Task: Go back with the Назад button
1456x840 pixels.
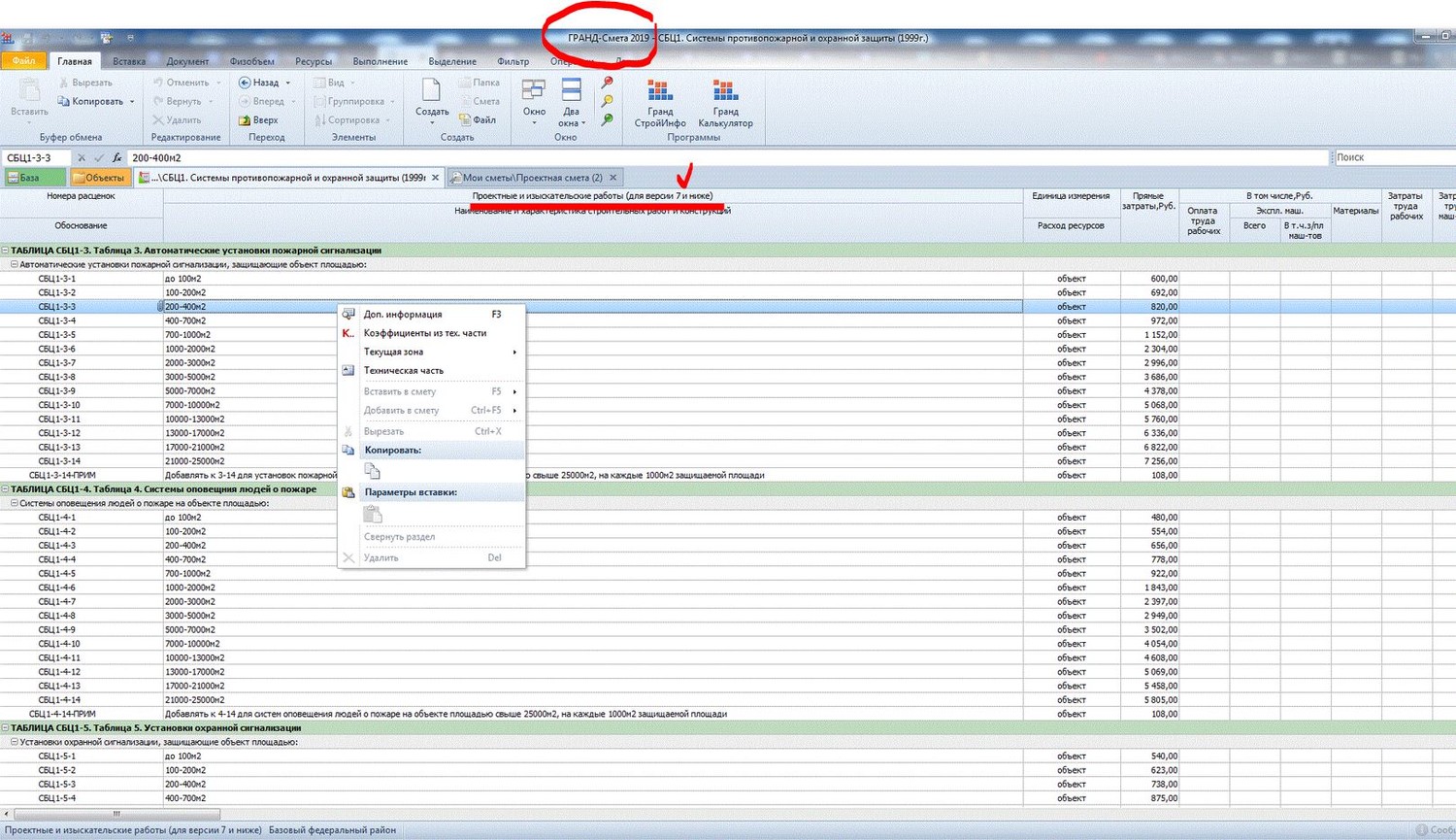Action: point(259,83)
